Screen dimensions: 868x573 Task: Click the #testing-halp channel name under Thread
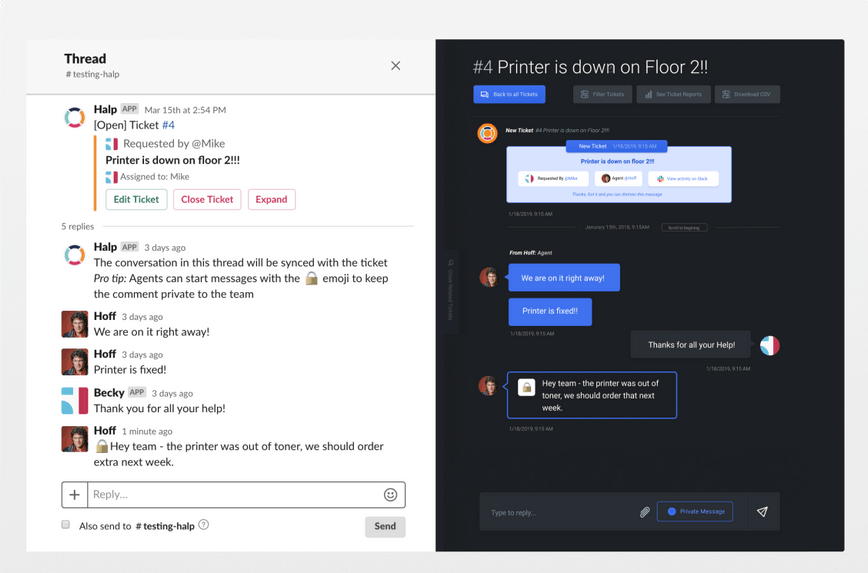92,74
